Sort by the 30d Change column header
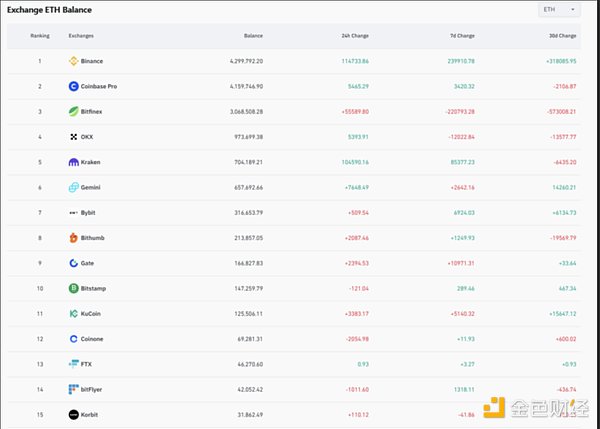Image resolution: width=600 pixels, height=429 pixels. point(562,36)
